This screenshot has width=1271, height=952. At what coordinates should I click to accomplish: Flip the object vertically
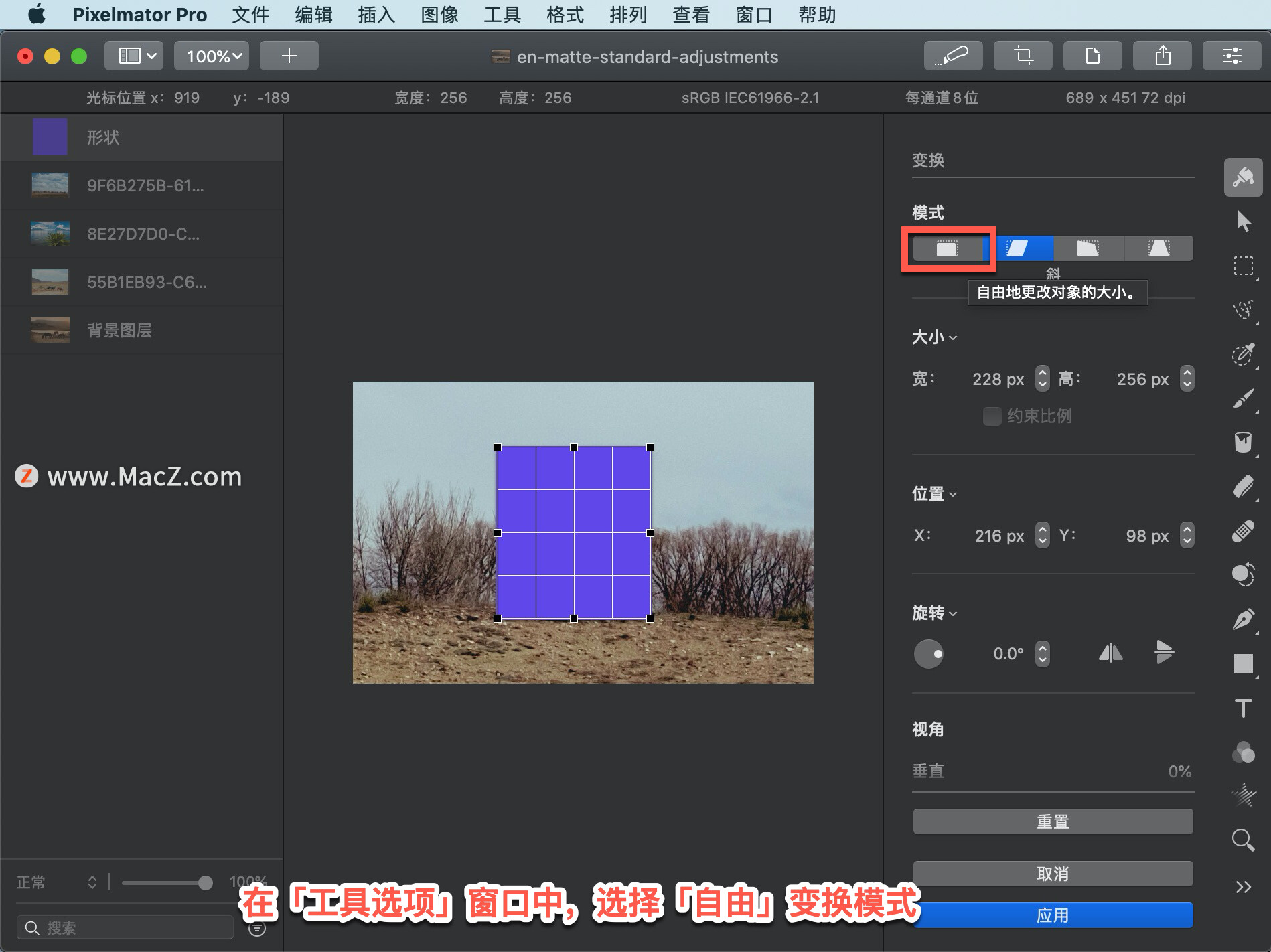(1165, 652)
